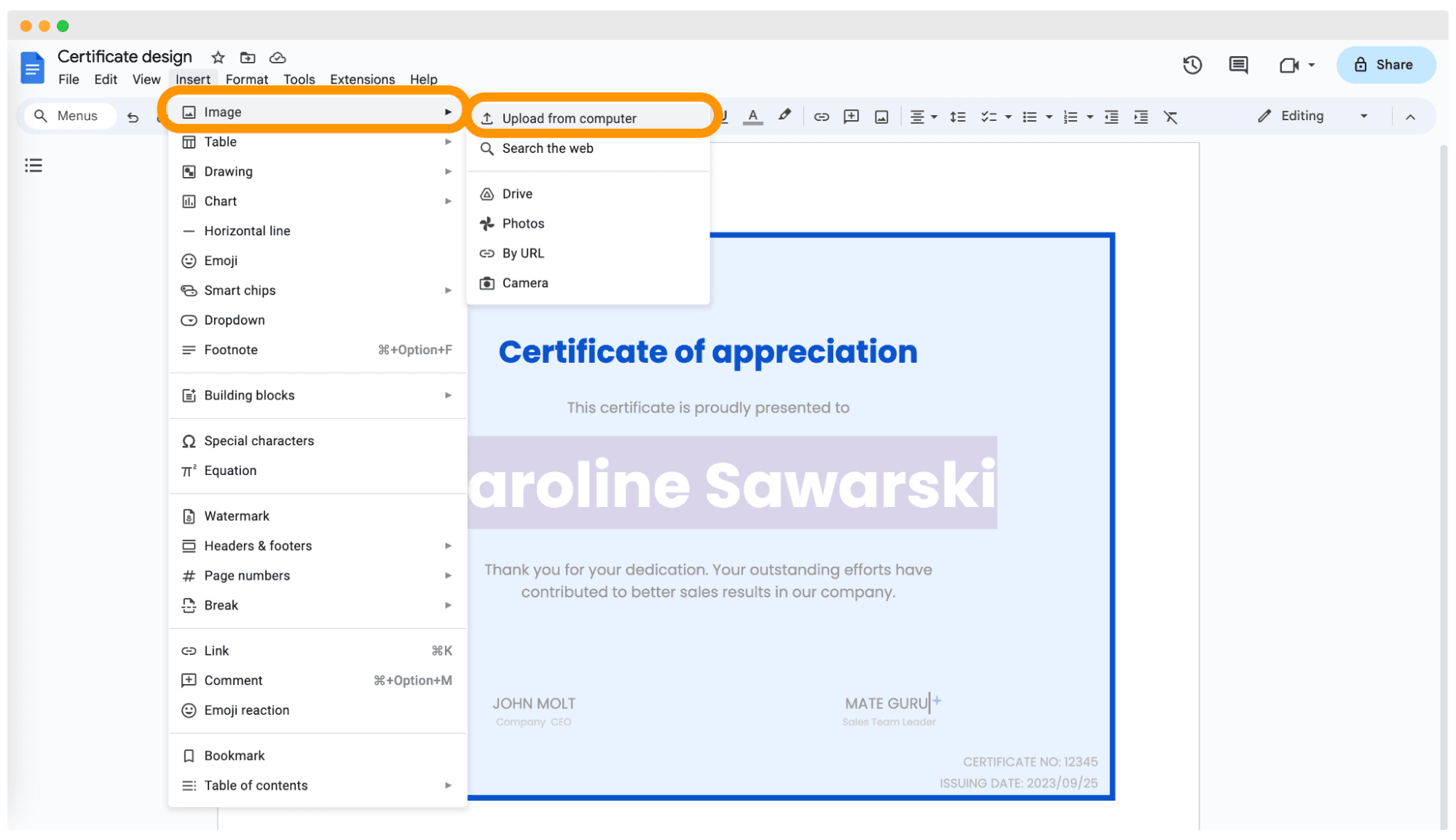
Task: Expand the Drawing submenu
Action: pos(317,172)
